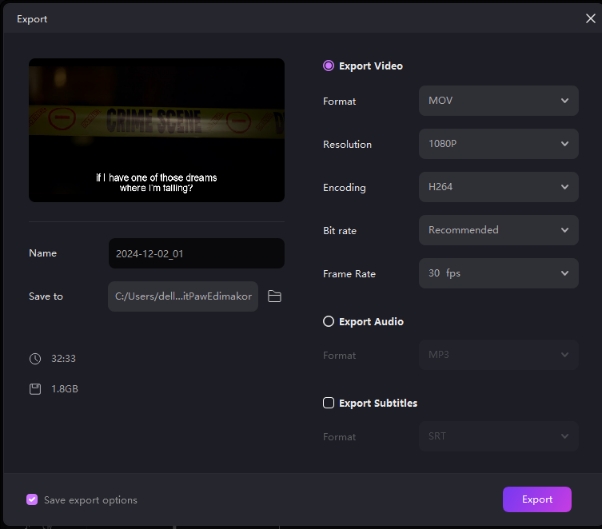Click the Encoding label text
The width and height of the screenshot is (602, 530).
[344, 187]
